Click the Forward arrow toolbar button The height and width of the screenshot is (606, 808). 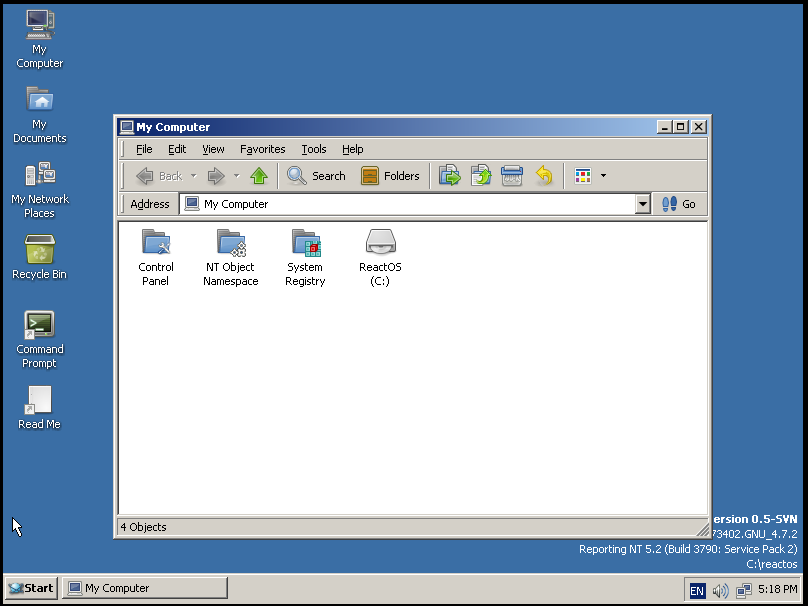216,176
